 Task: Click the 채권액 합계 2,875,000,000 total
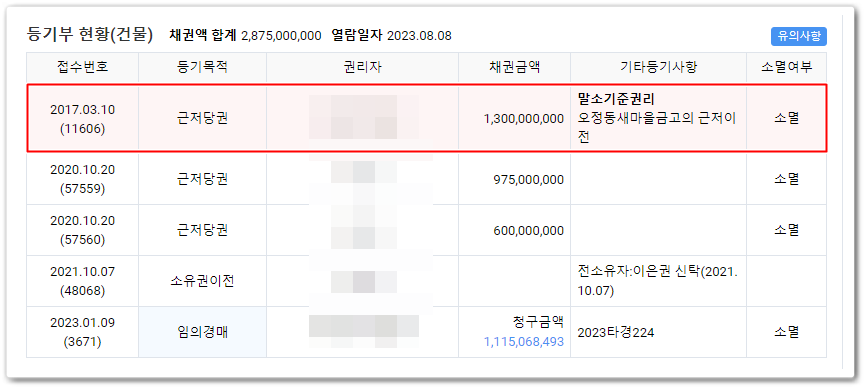tap(245, 36)
